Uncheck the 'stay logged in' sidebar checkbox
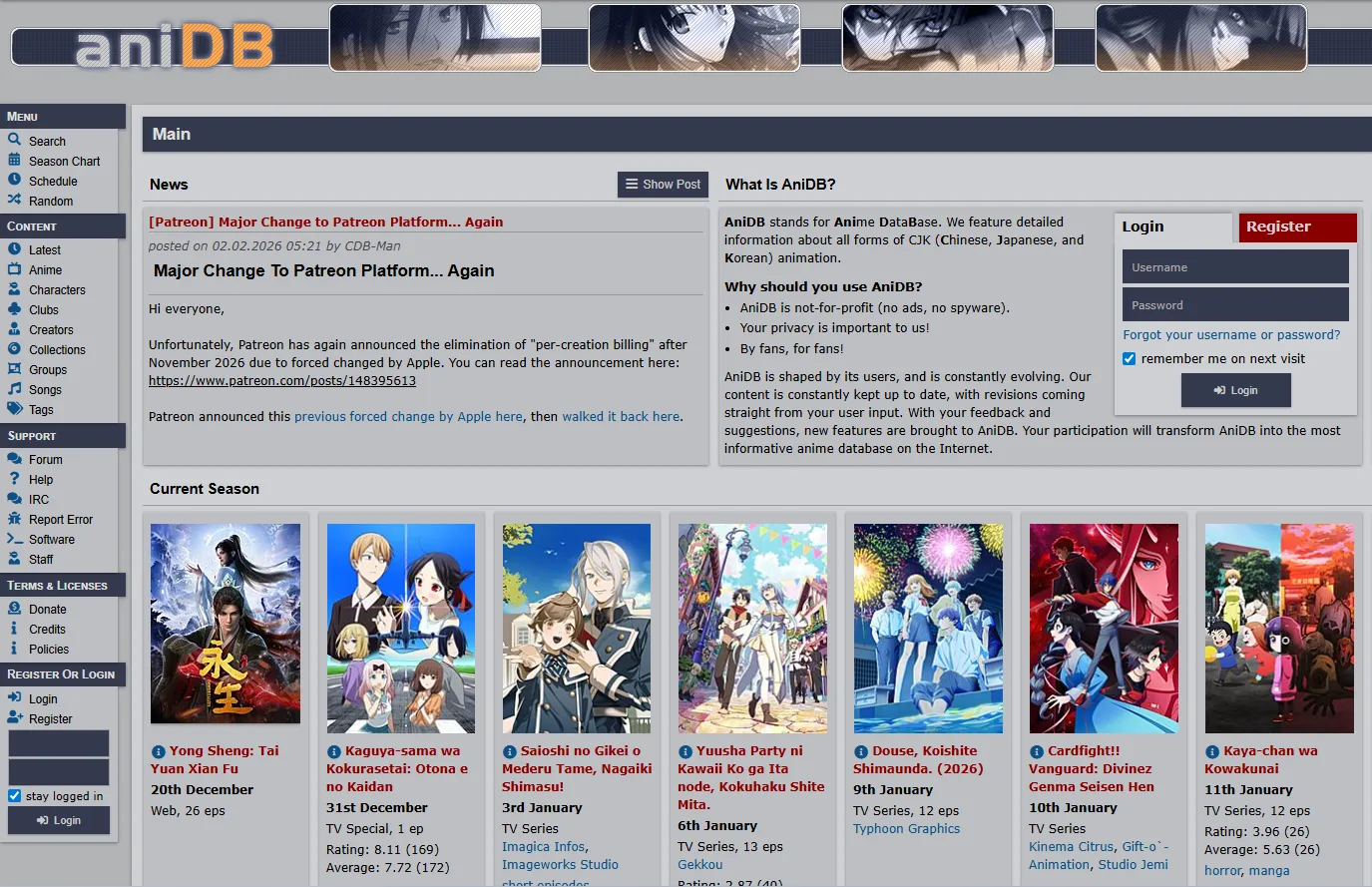Image resolution: width=1372 pixels, height=887 pixels. tap(15, 796)
